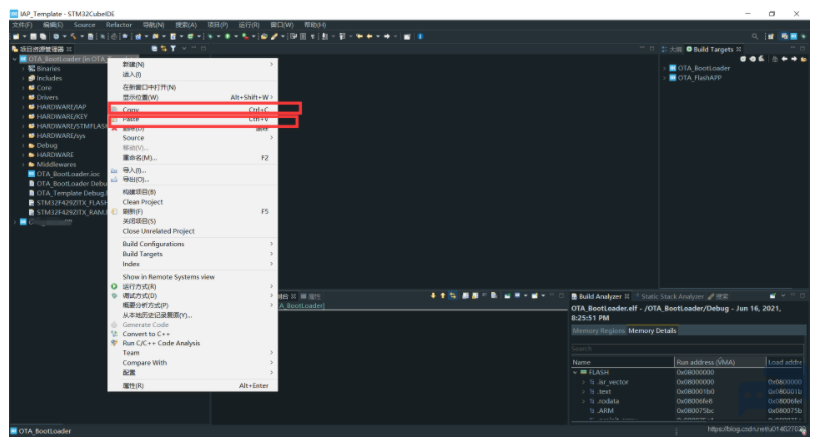Open Build Configurations submenu

click(193, 244)
